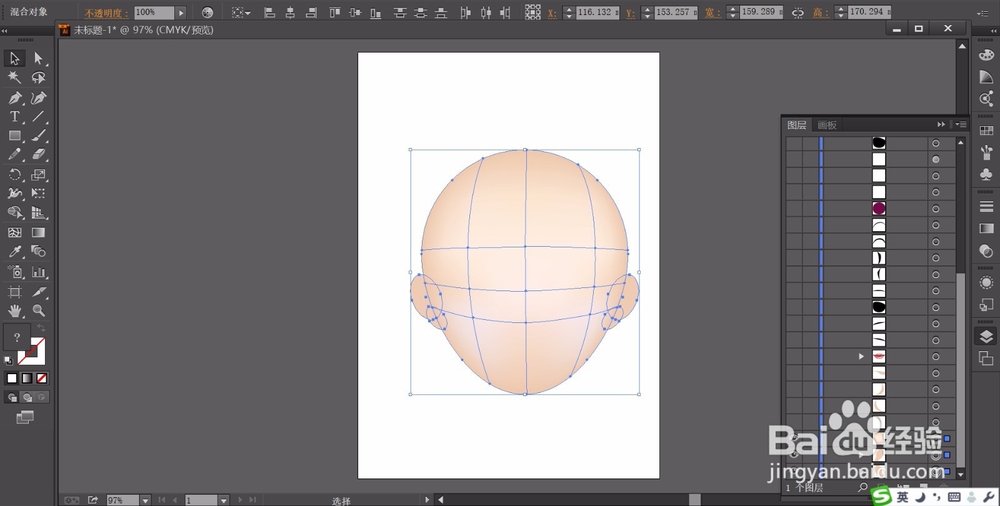The height and width of the screenshot is (506, 1000).
Task: Open control bar options menu
Action: [985, 12]
